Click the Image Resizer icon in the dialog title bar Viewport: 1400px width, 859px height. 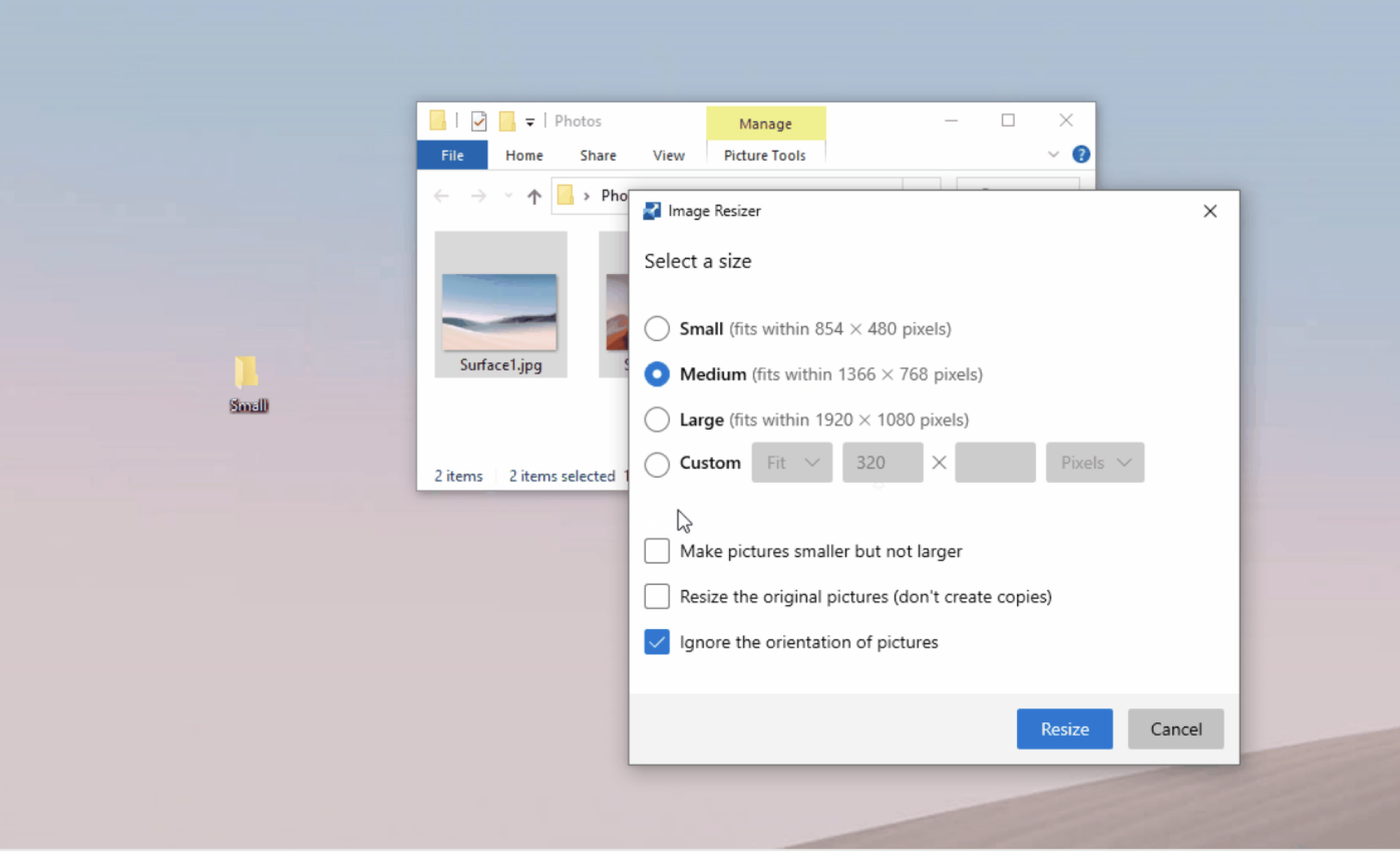[651, 210]
